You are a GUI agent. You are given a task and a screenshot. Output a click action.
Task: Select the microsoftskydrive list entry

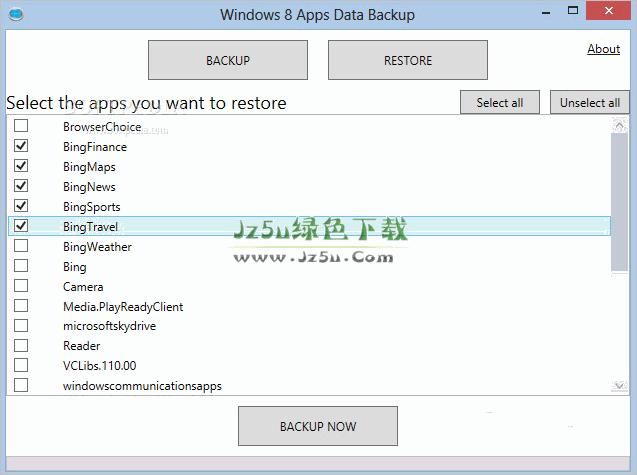pos(109,326)
